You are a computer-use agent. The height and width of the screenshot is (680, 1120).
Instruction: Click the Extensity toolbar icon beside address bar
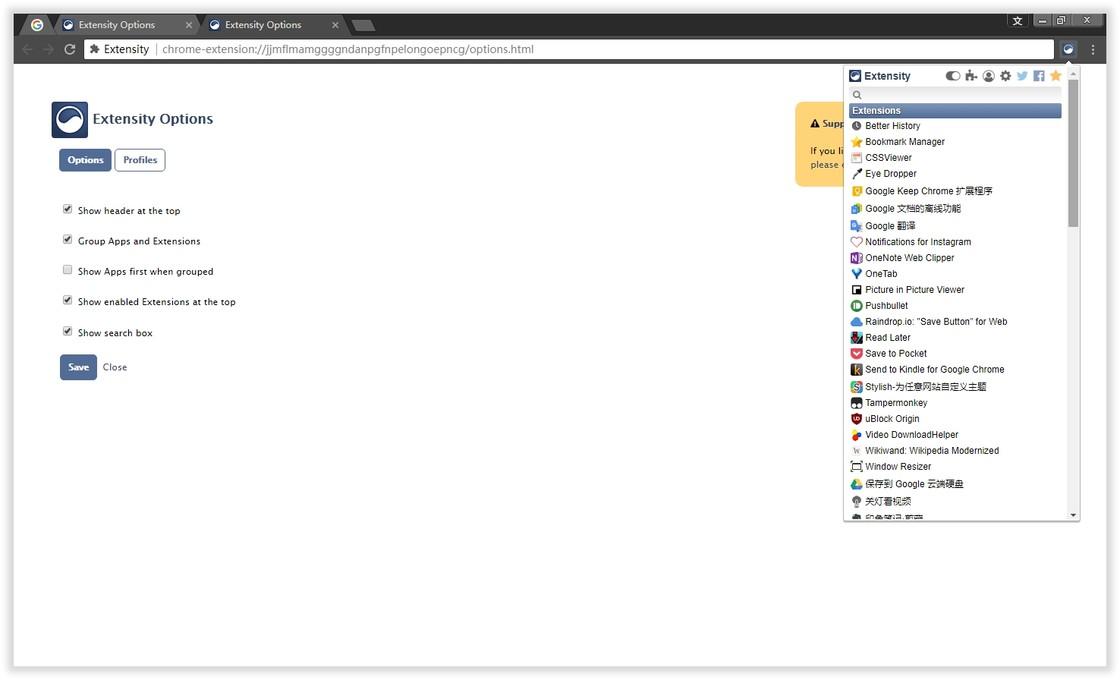coord(1069,49)
